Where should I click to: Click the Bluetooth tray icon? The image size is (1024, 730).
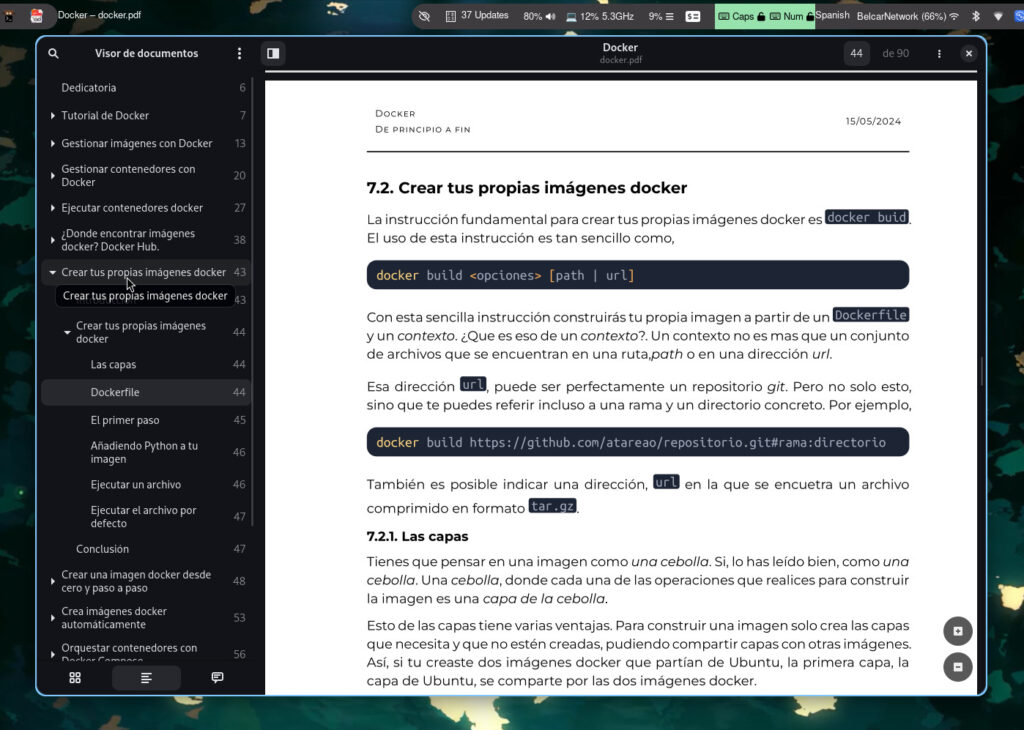pyautogui.click(x=976, y=16)
